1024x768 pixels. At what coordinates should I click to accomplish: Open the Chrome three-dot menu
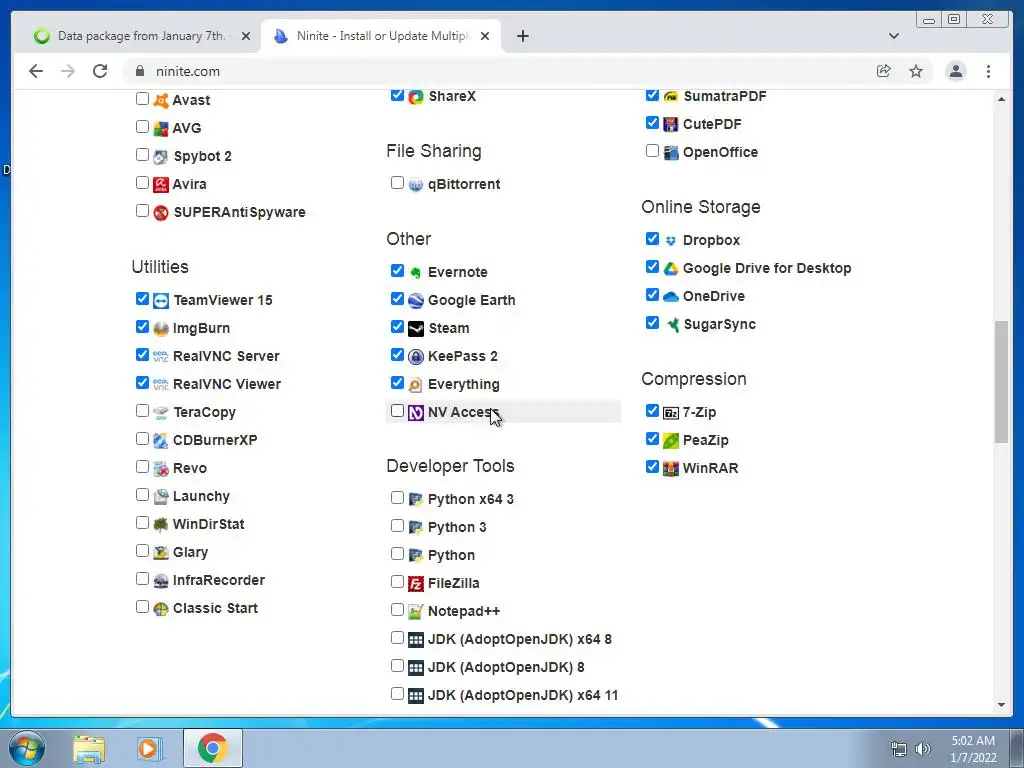[x=988, y=71]
